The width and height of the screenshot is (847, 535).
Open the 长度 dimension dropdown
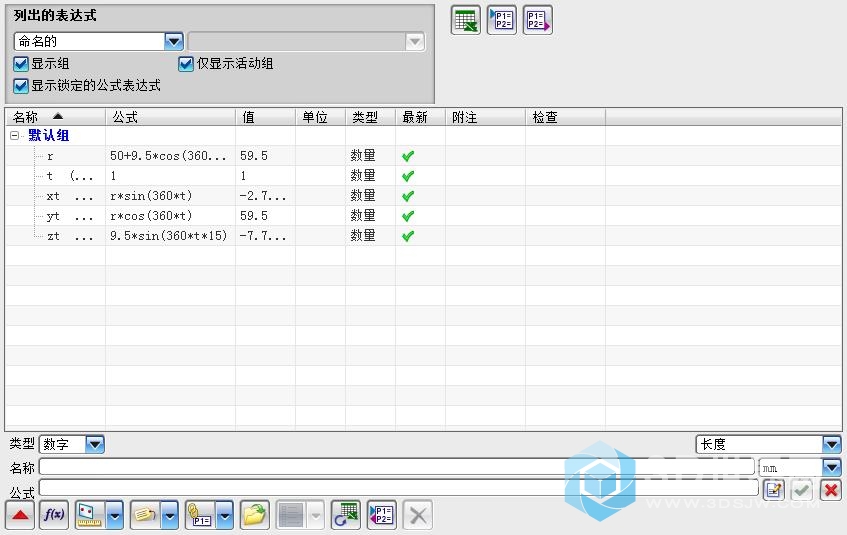(x=832, y=445)
